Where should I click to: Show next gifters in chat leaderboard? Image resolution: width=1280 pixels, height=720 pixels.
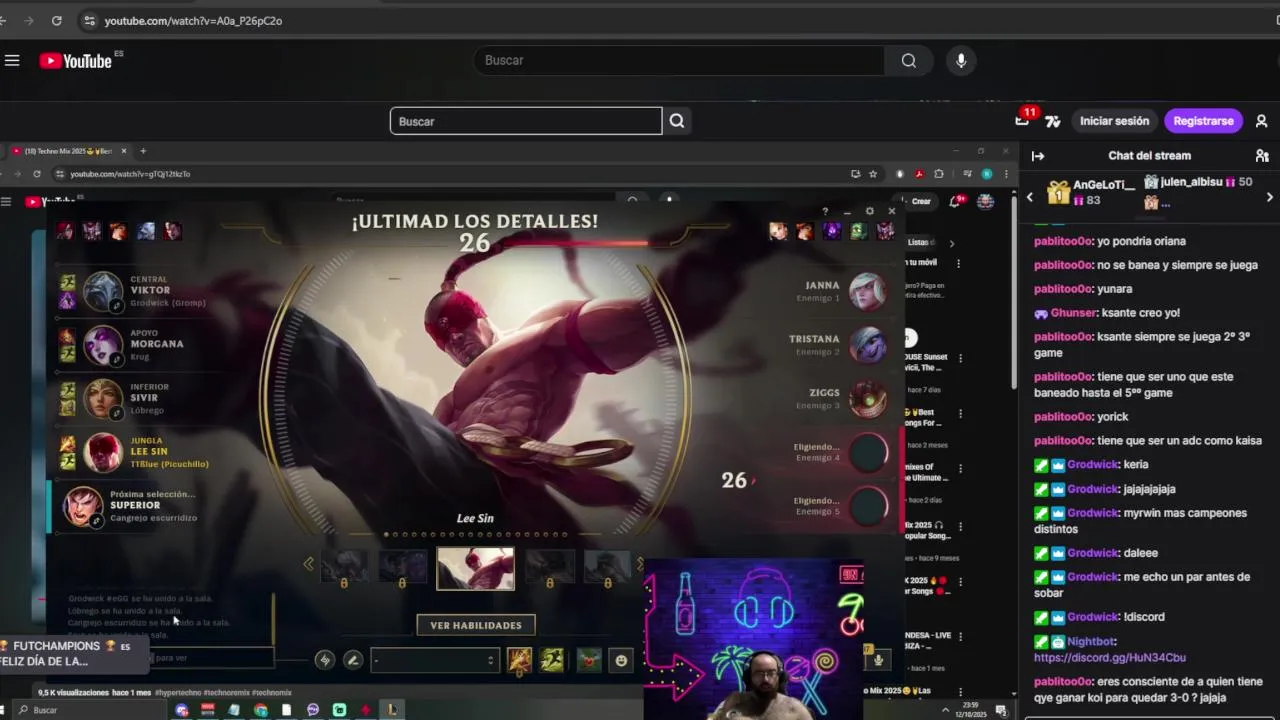pyautogui.click(x=1270, y=197)
